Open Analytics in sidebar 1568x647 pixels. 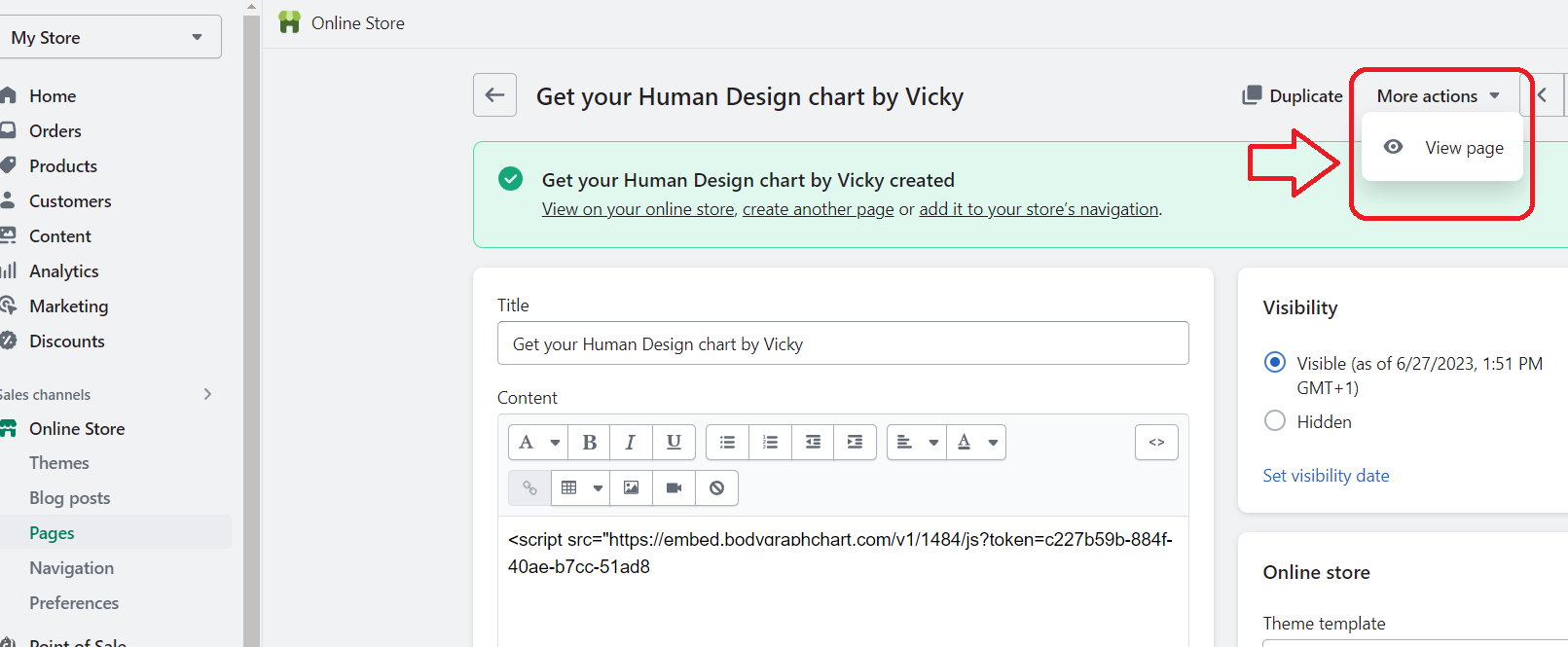click(64, 270)
